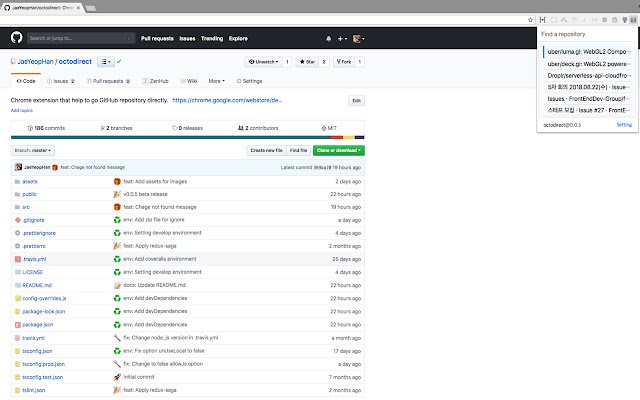Screen dimensions: 640x400
Task: Open the JaeYeopHan owner link
Action: click(x=36, y=62)
